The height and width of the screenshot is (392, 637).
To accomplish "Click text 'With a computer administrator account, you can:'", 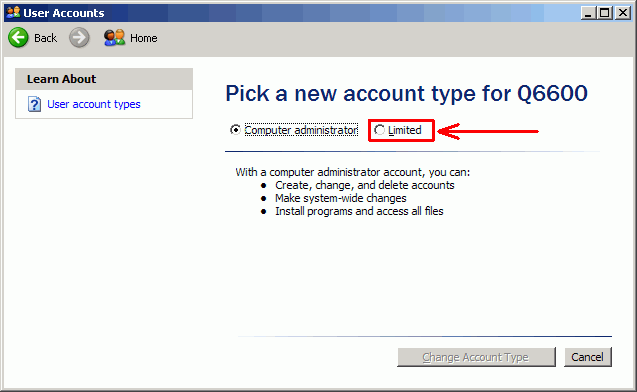I will pyautogui.click(x=353, y=172).
